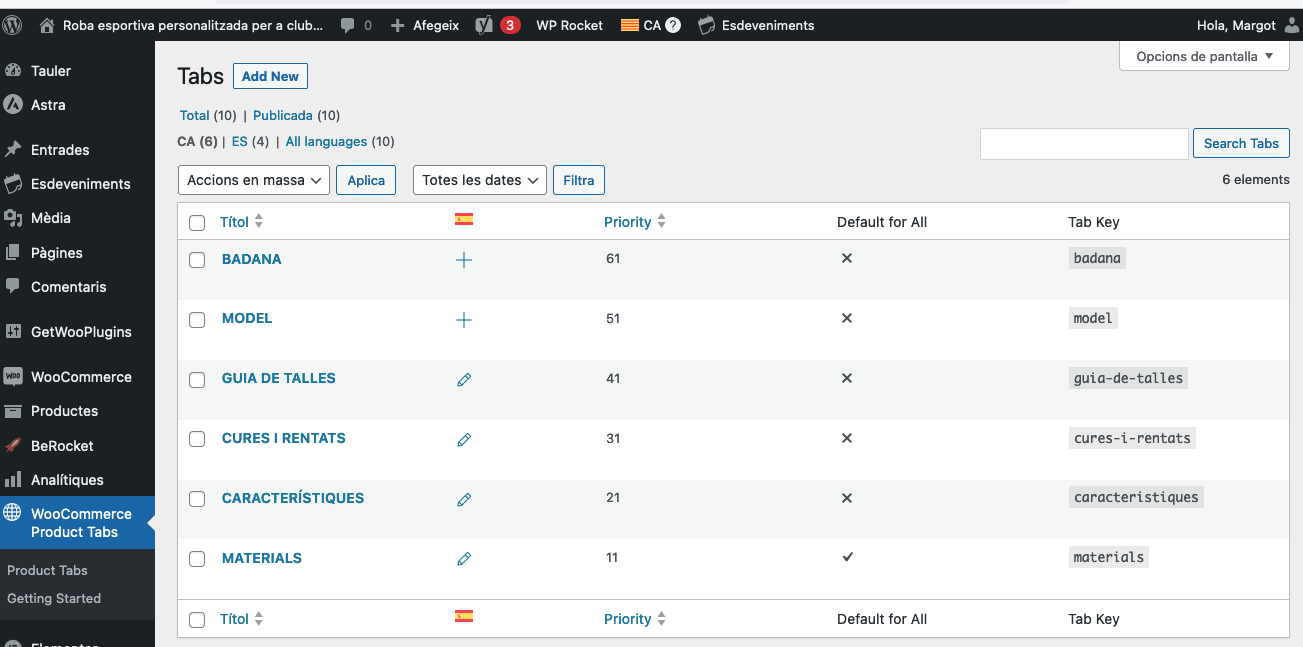
Task: Click Tauler dashboard sidebar icon
Action: (x=13, y=71)
